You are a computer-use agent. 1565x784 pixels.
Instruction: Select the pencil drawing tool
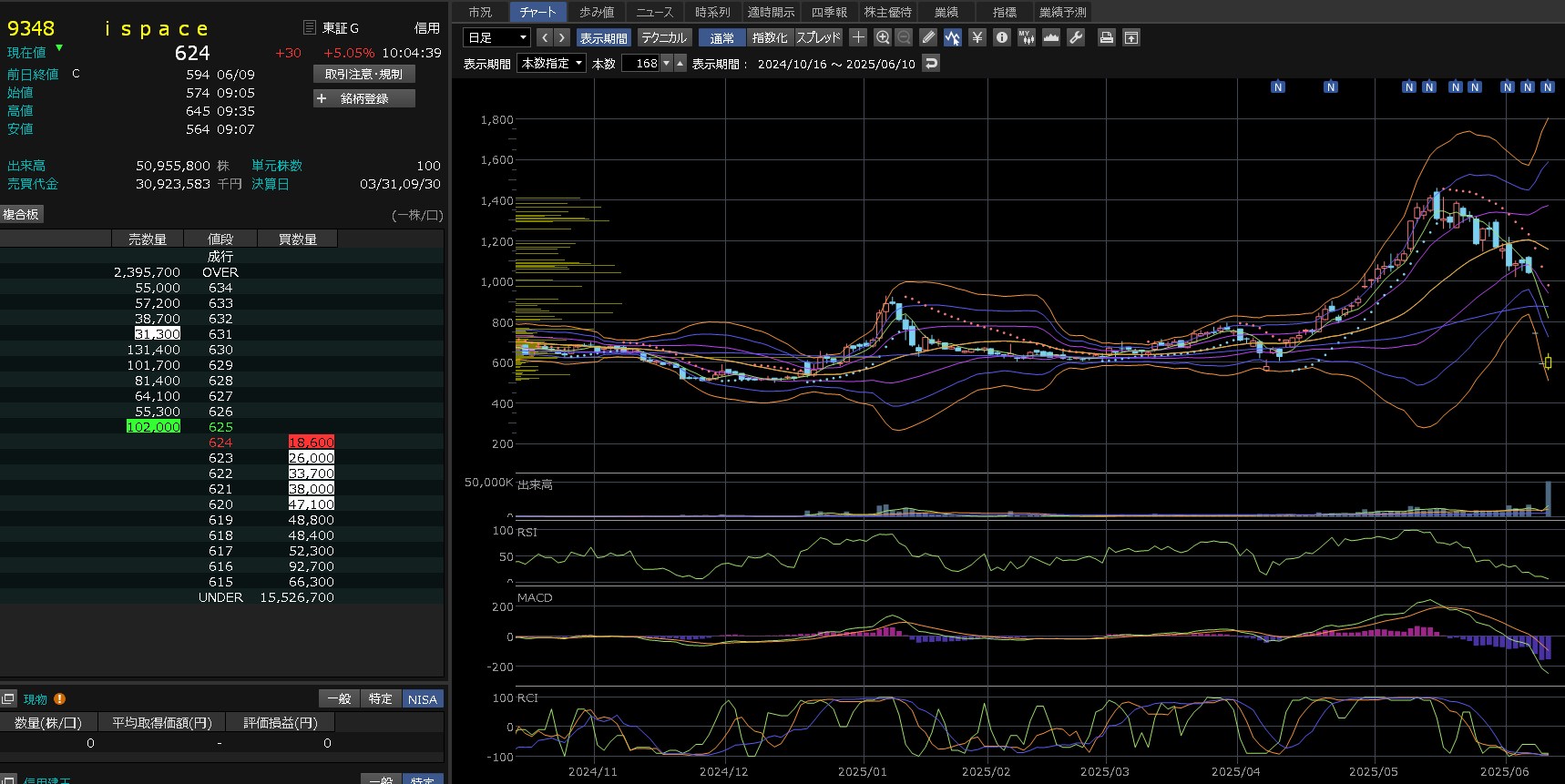(x=928, y=37)
